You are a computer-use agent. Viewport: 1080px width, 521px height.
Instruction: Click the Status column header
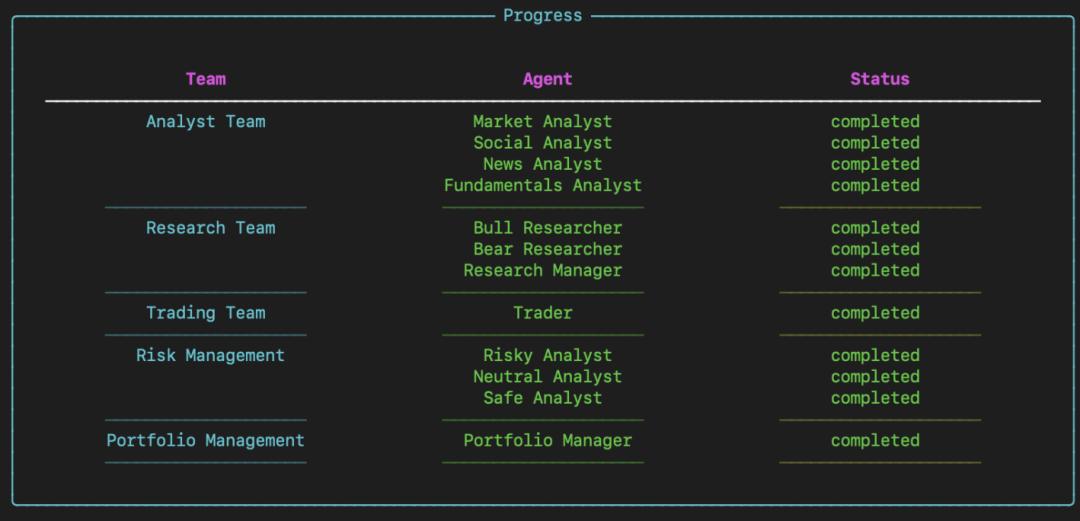879,79
